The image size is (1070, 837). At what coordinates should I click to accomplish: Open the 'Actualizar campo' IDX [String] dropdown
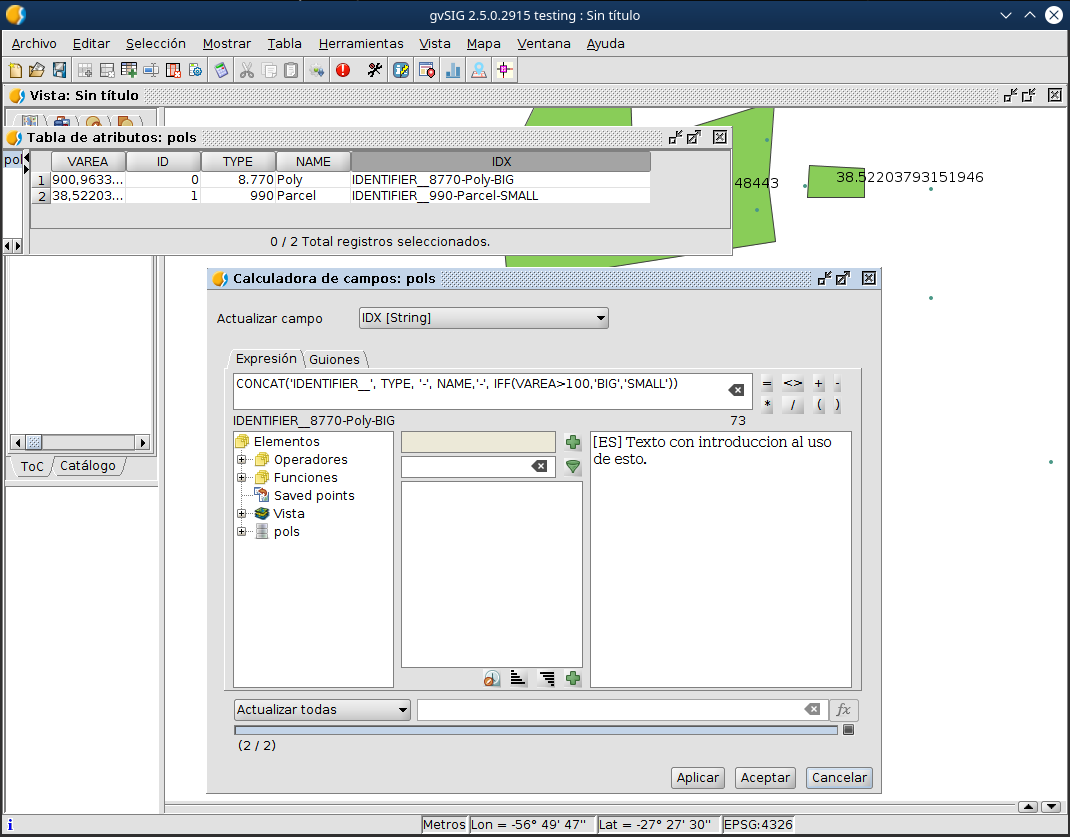pos(483,318)
